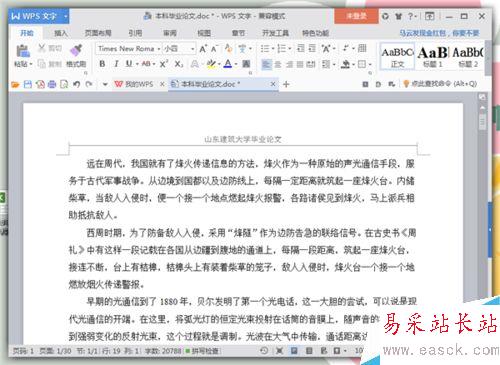Click the Copy (复制) icon

pos(42,64)
